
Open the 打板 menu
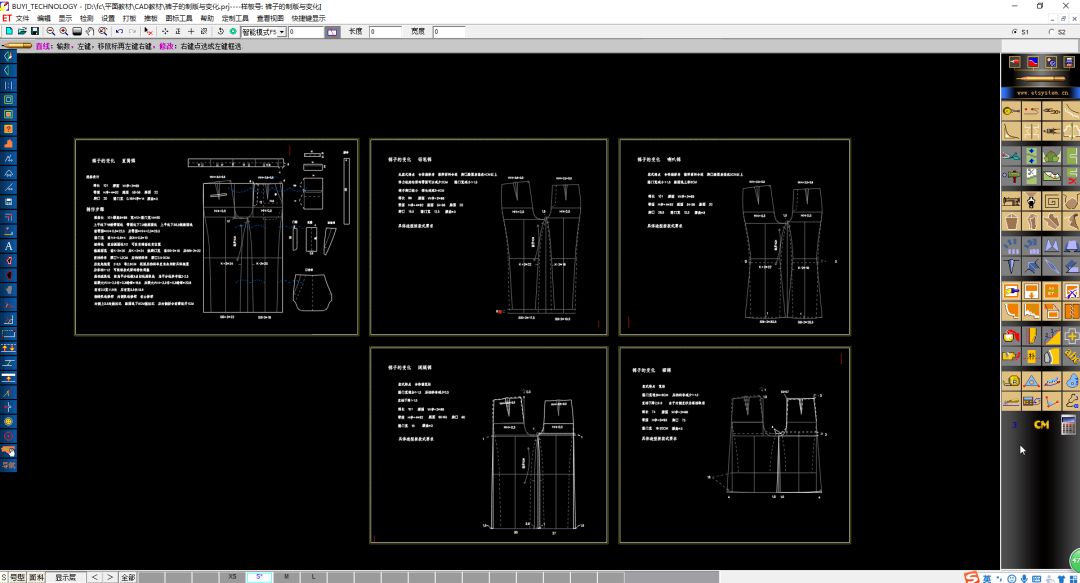click(x=129, y=18)
